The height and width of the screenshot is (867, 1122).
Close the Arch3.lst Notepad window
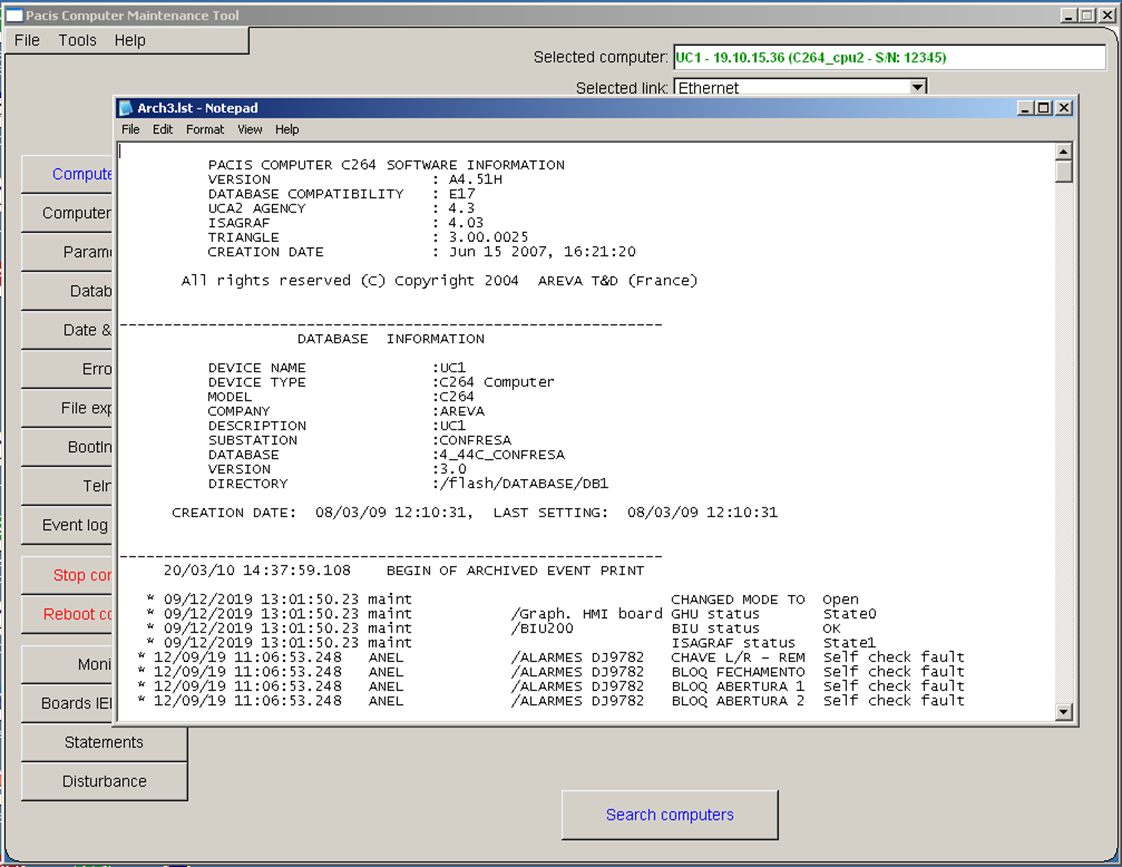pyautogui.click(x=1064, y=108)
